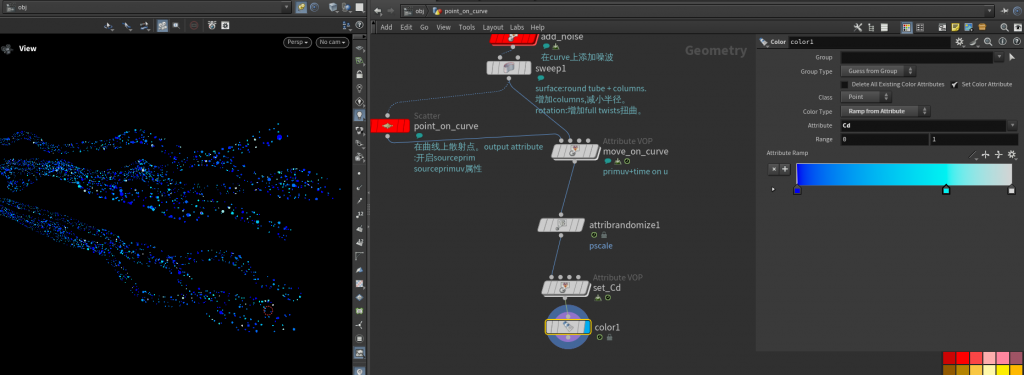Click the red no-snap circle icon in viewport toolbar
The height and width of the screenshot is (375, 1024).
[194, 25]
